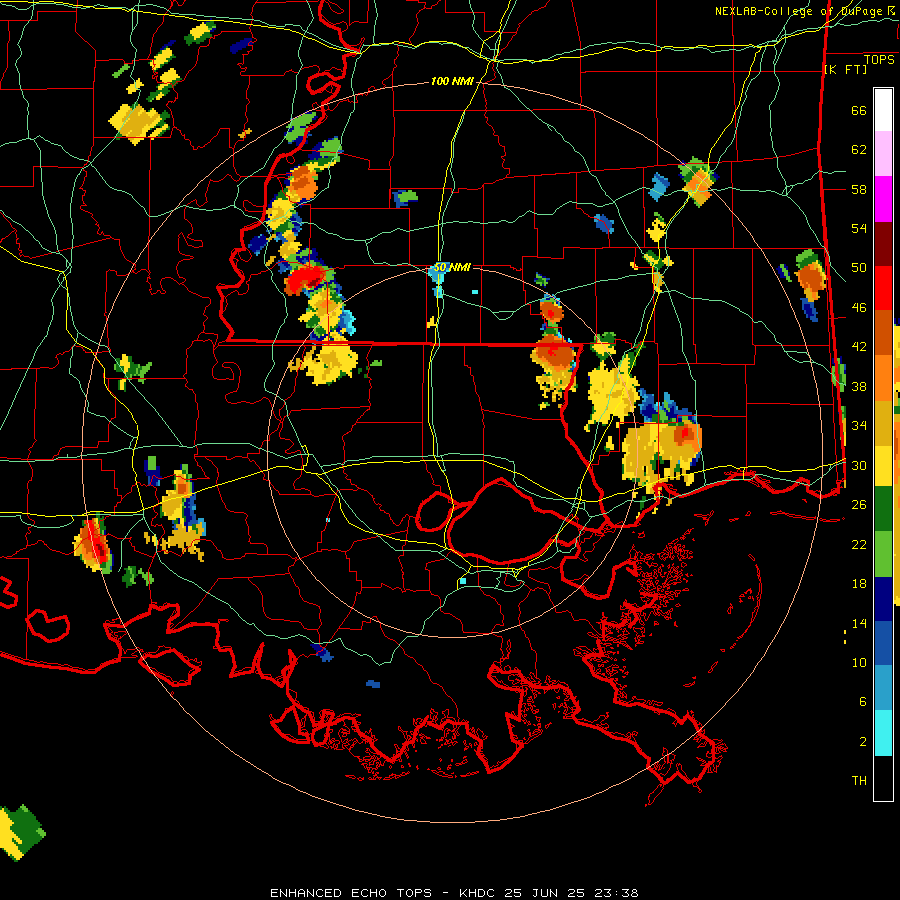Pick the bright red legend swatch
The width and height of the screenshot is (900, 900).
click(883, 288)
